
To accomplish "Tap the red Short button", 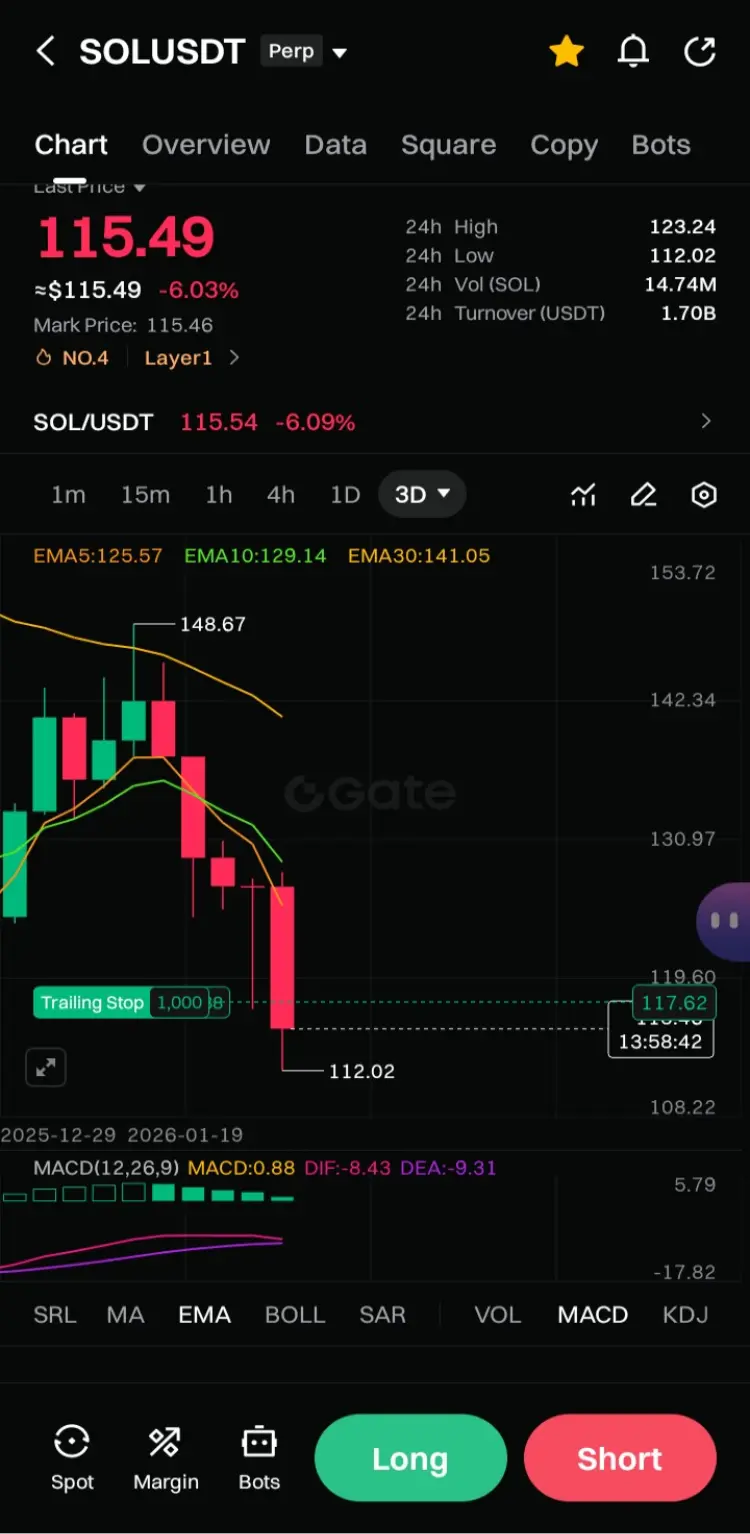I will (620, 1459).
